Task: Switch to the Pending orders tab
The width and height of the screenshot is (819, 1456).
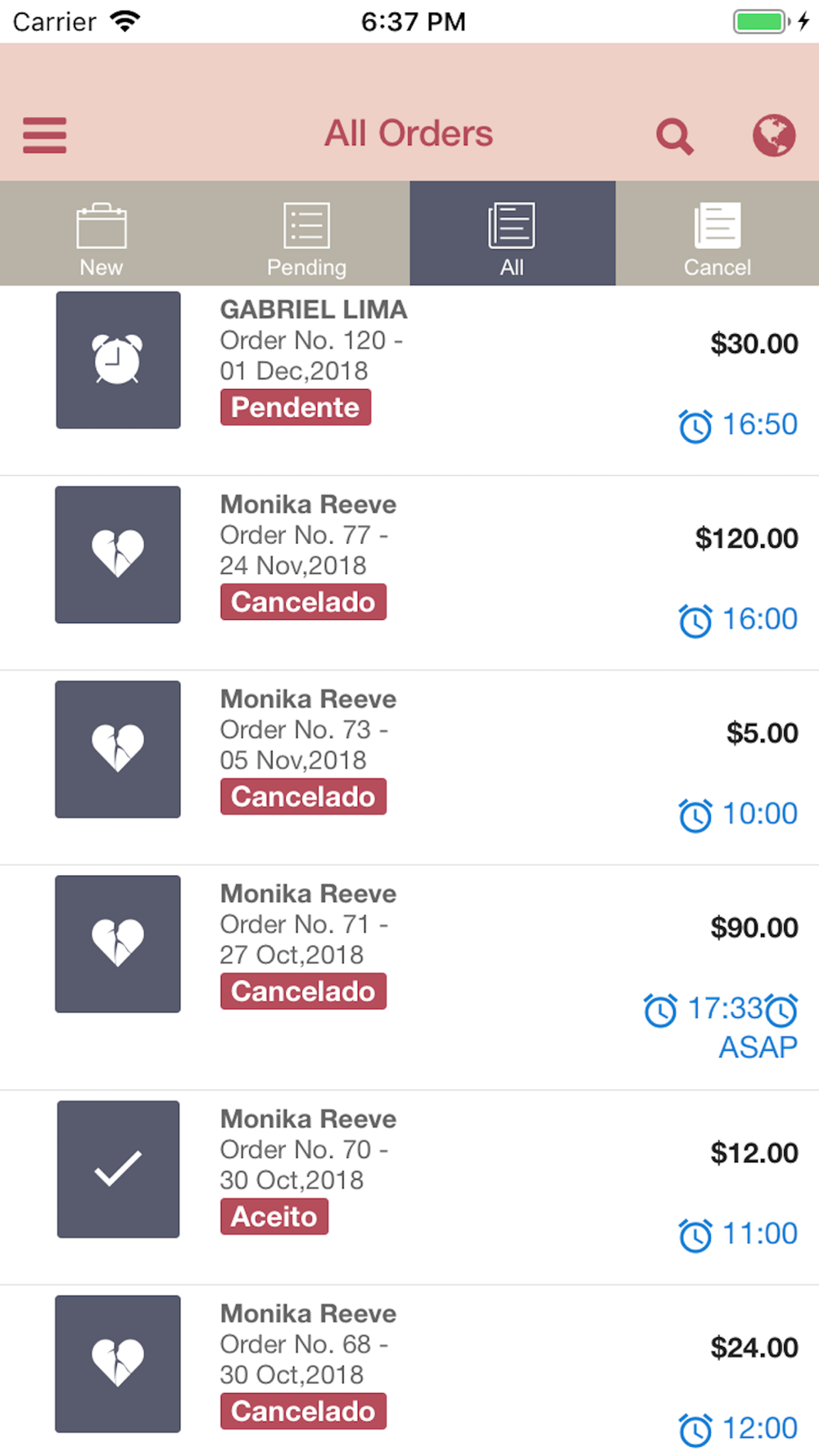Action: pyautogui.click(x=307, y=233)
